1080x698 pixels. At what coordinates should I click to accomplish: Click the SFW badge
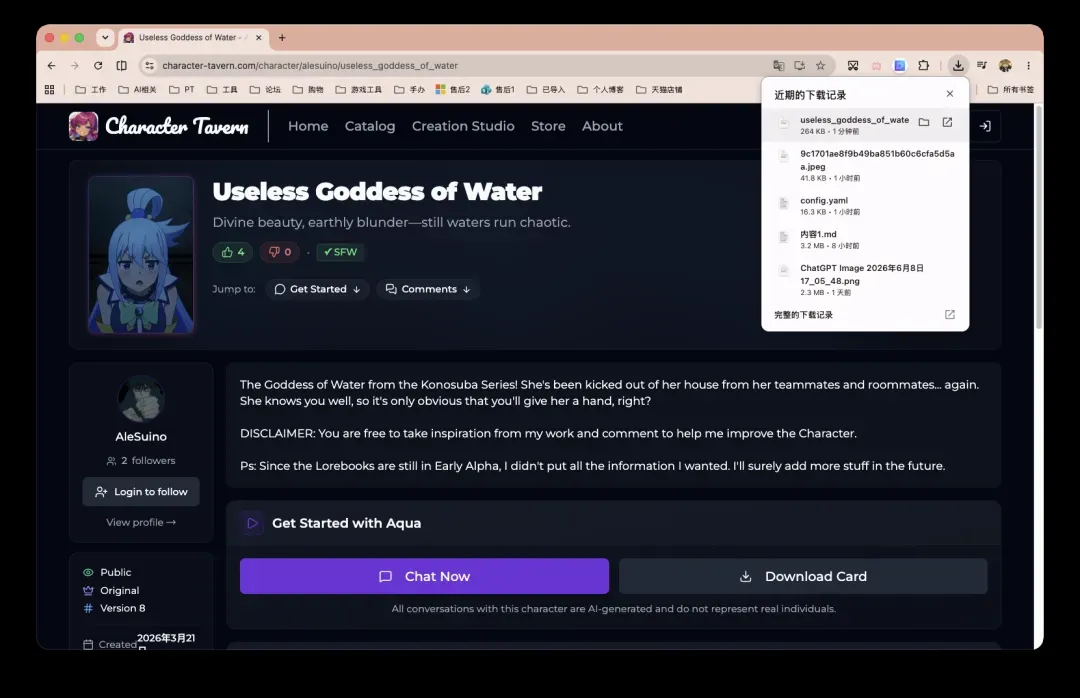point(340,252)
